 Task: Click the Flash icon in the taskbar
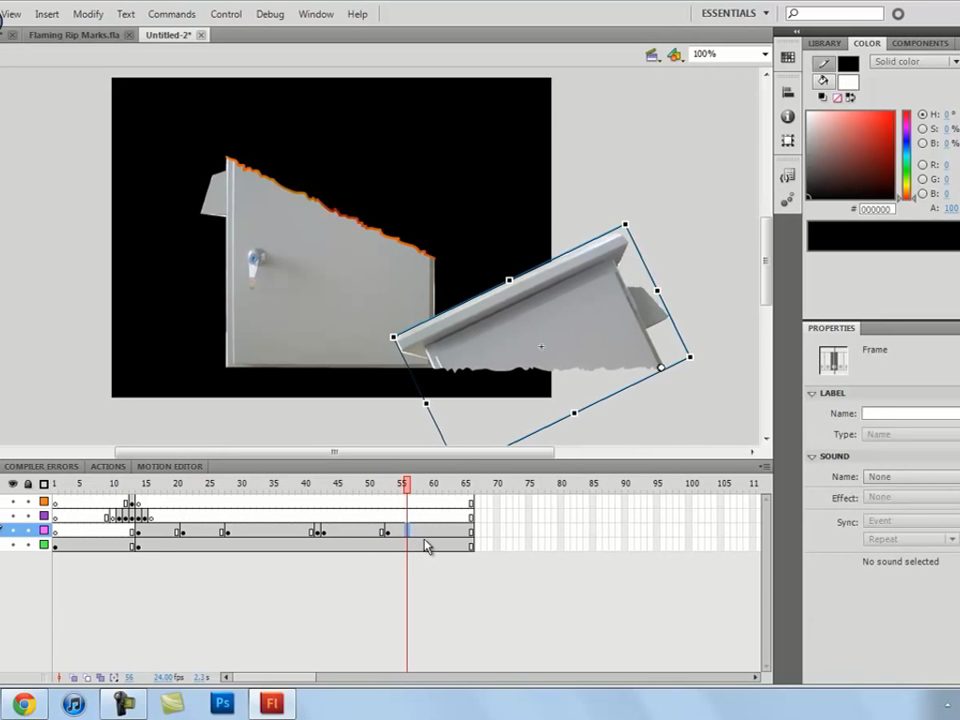coord(272,703)
